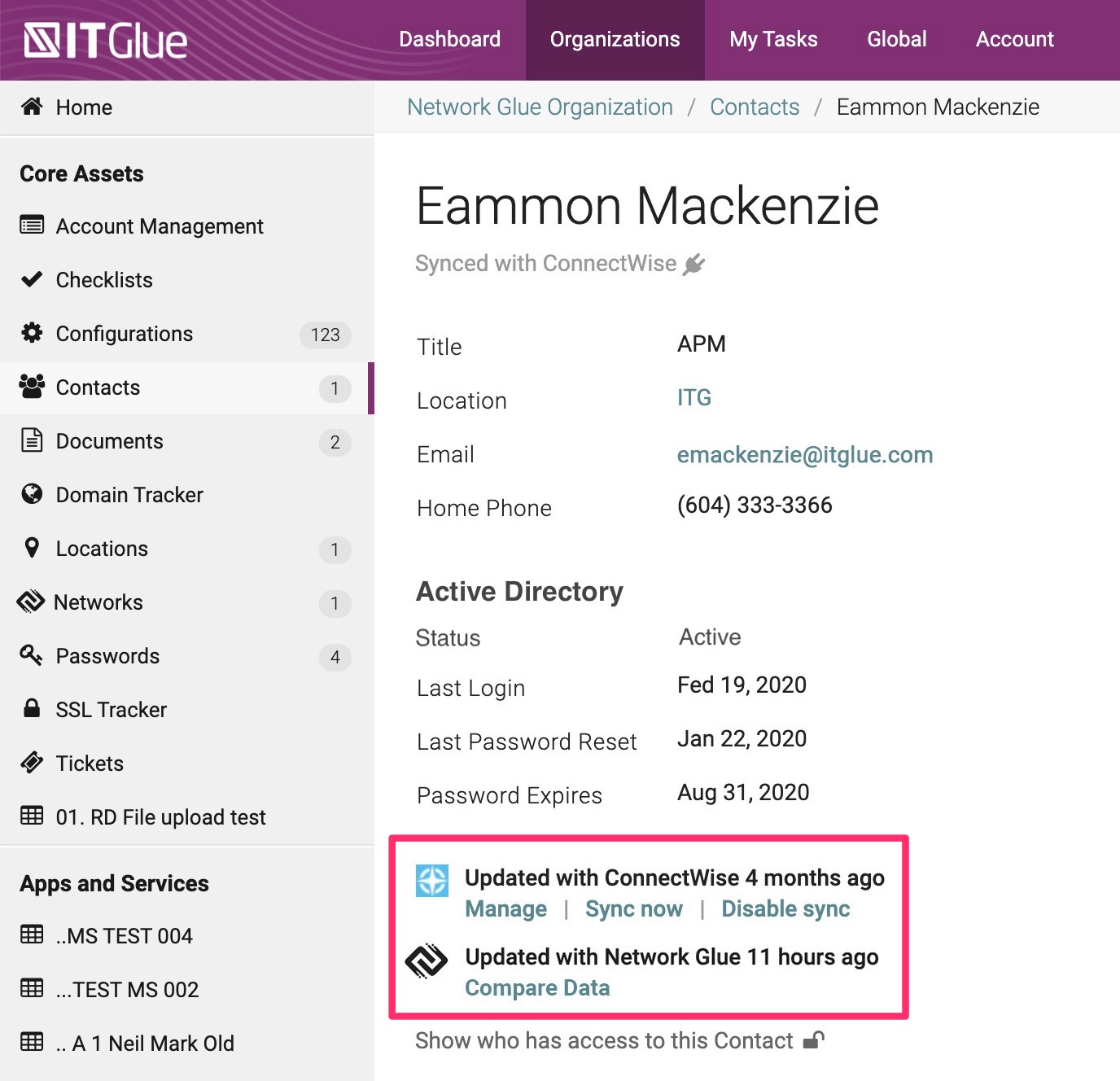Click the Domain Tracker globe icon
The image size is (1120, 1081).
point(32,494)
